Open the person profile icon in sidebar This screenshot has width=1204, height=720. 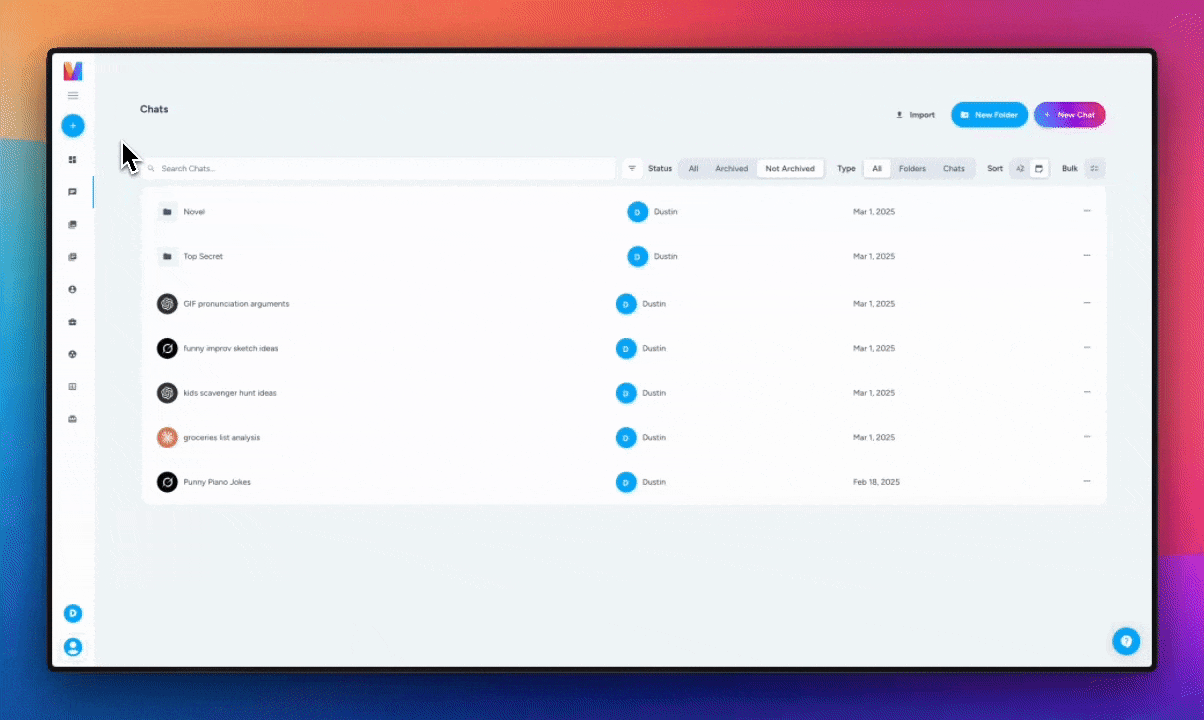pos(73,289)
